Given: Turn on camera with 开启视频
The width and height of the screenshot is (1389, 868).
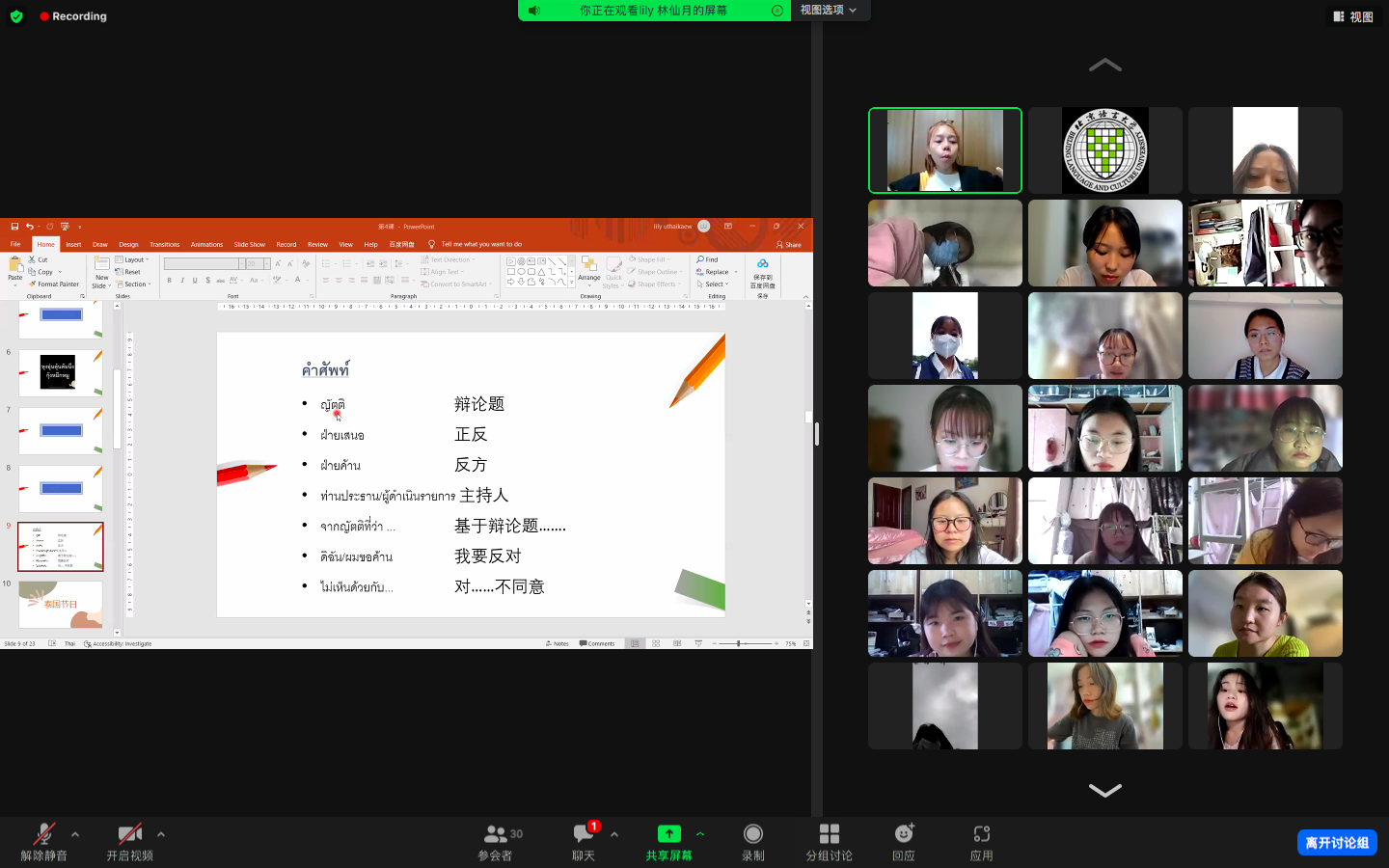Looking at the screenshot, I should click(x=130, y=841).
